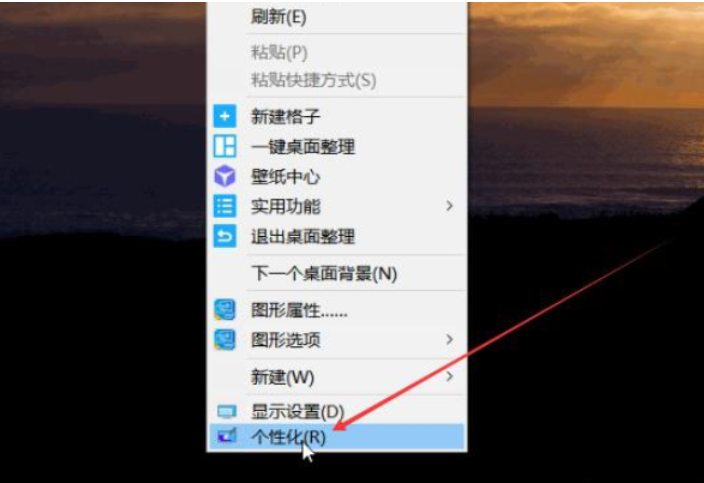Select the 个性化(R) menu entry
Screen dimensions: 704x483
337,437
